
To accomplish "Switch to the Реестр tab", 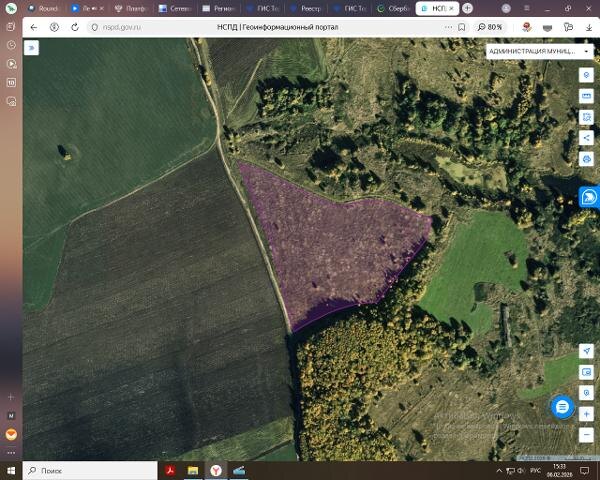I will pyautogui.click(x=305, y=8).
